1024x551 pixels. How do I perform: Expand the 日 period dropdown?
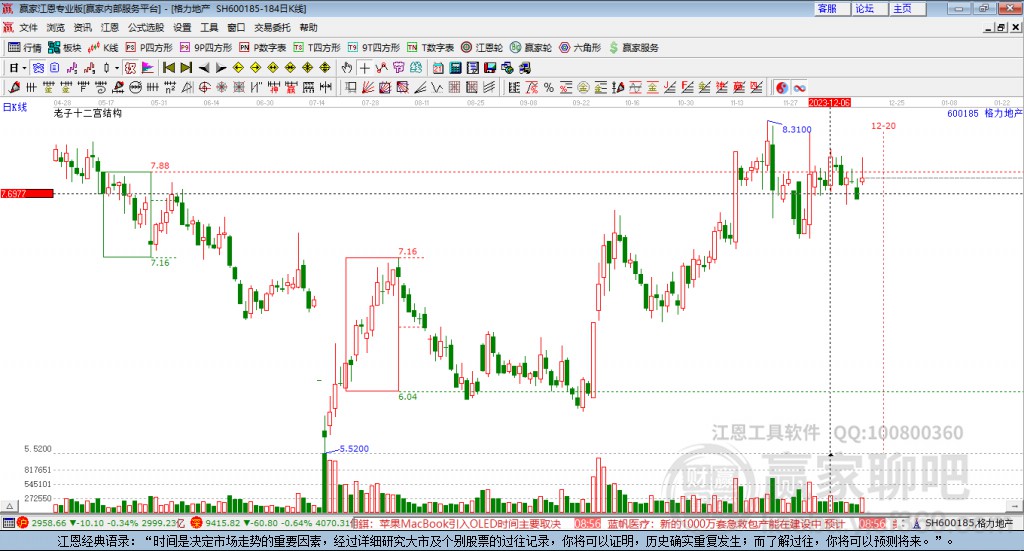click(x=24, y=68)
